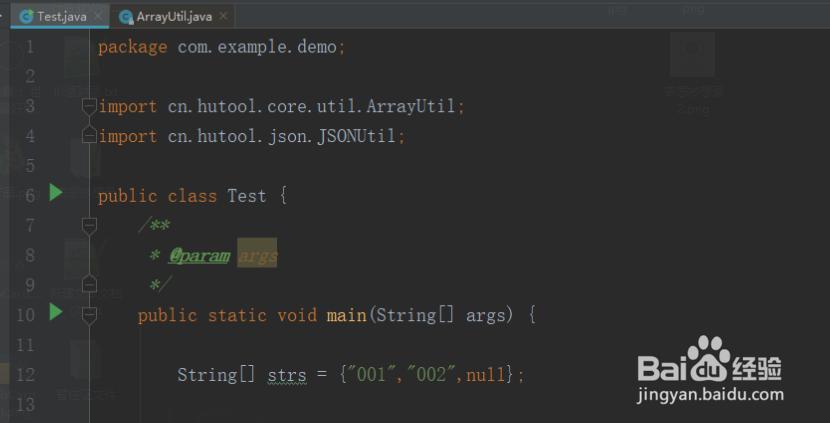The height and width of the screenshot is (423, 830).
Task: Click line number 12 in the gutter
Action: click(26, 375)
